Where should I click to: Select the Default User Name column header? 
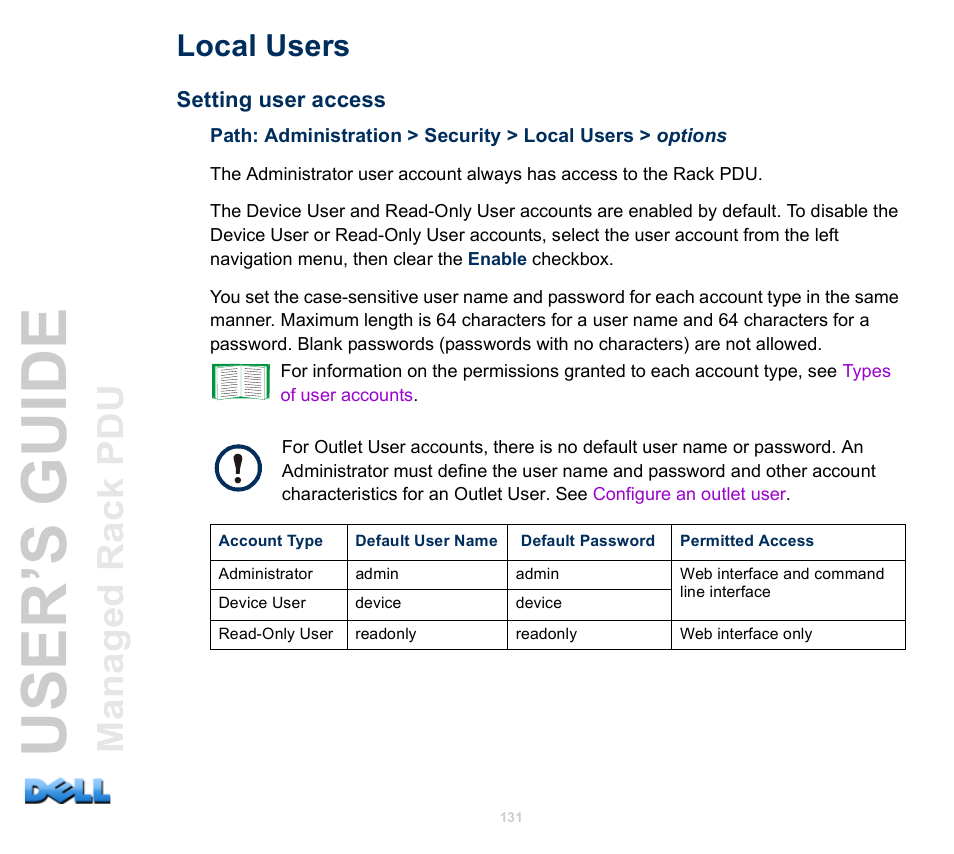426,541
